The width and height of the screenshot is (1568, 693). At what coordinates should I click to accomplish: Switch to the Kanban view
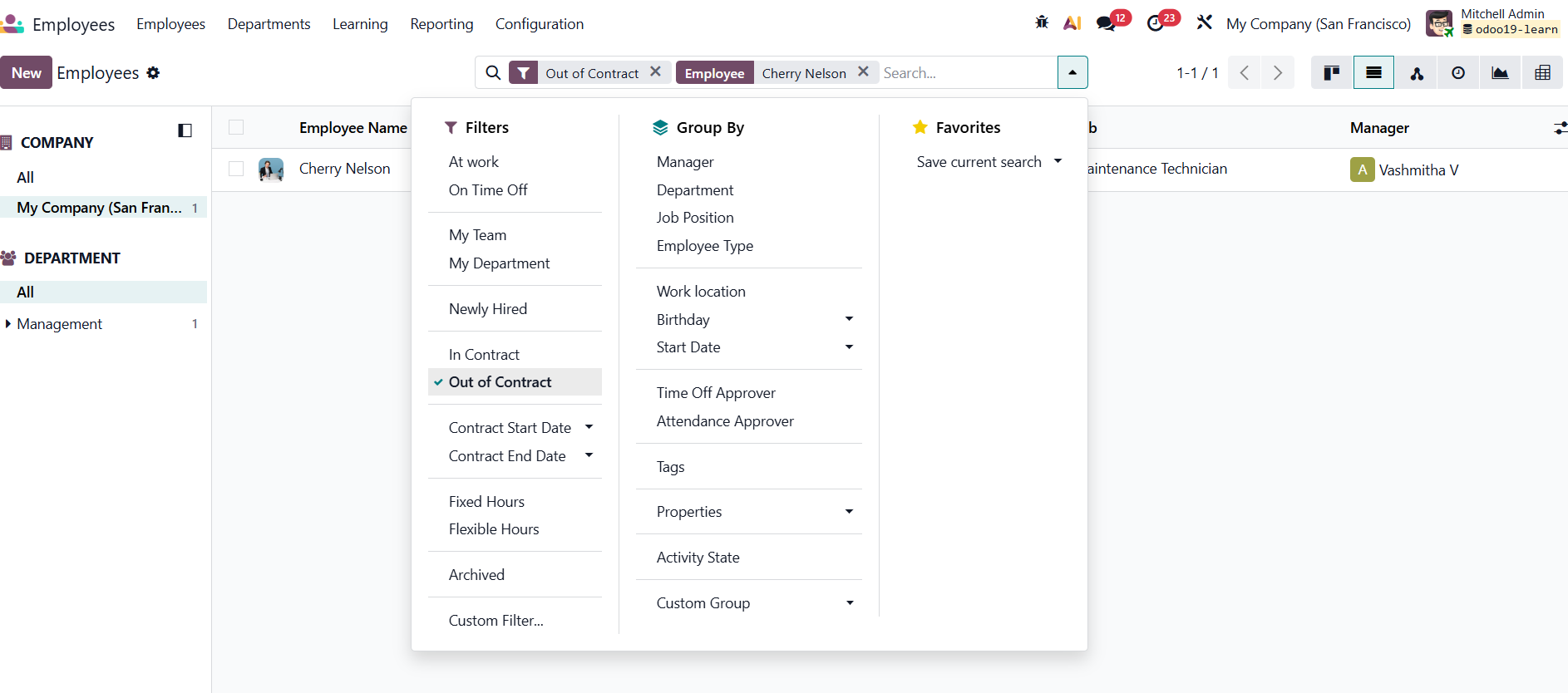[1332, 73]
